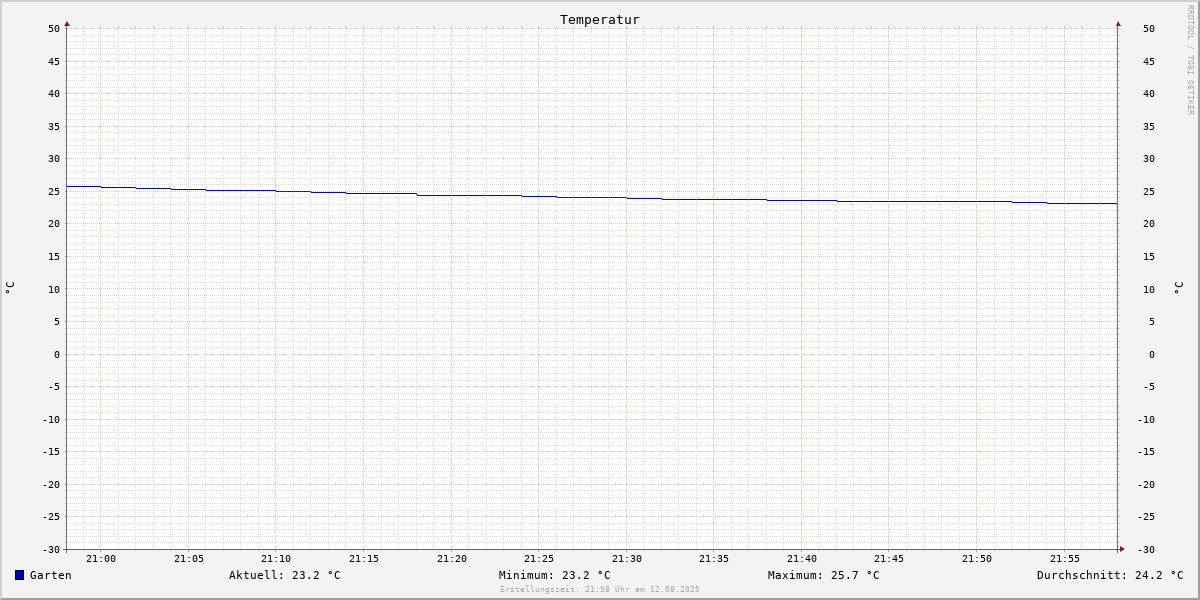Click the blue Garten temperature line
This screenshot has width=1200, height=600.
[590, 197]
